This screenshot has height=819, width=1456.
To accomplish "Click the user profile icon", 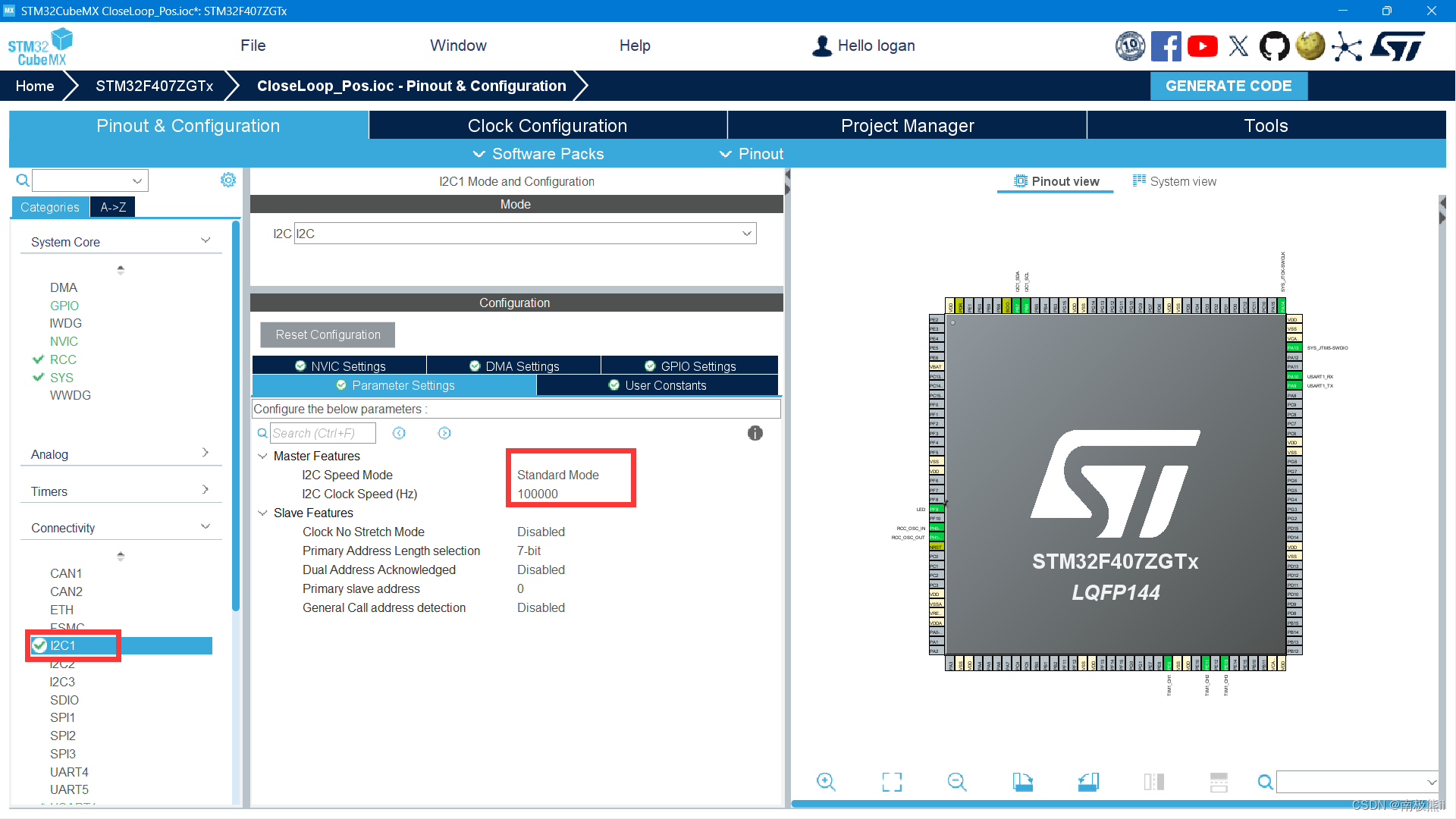I will click(x=822, y=46).
